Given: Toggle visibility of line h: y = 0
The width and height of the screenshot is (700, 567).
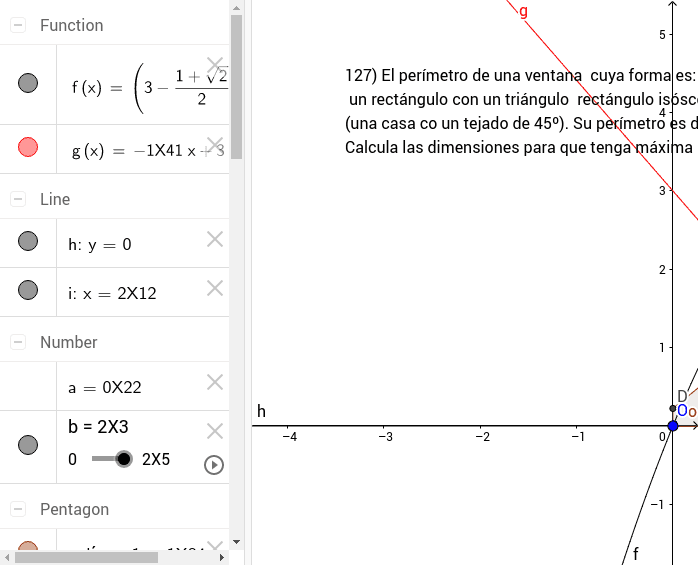Looking at the screenshot, I should coord(28,241).
